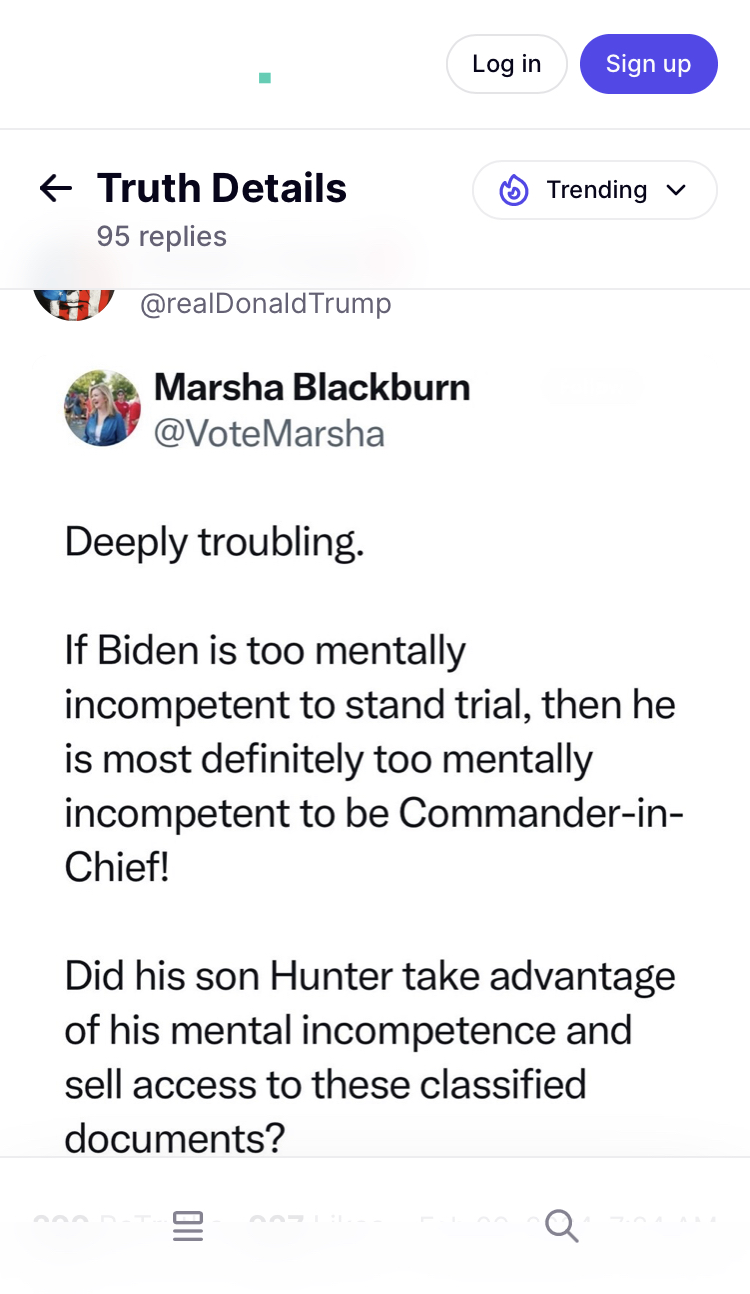Open the search magnifier in the bottom bar
The width and height of the screenshot is (750, 1294).
coord(562,1225)
